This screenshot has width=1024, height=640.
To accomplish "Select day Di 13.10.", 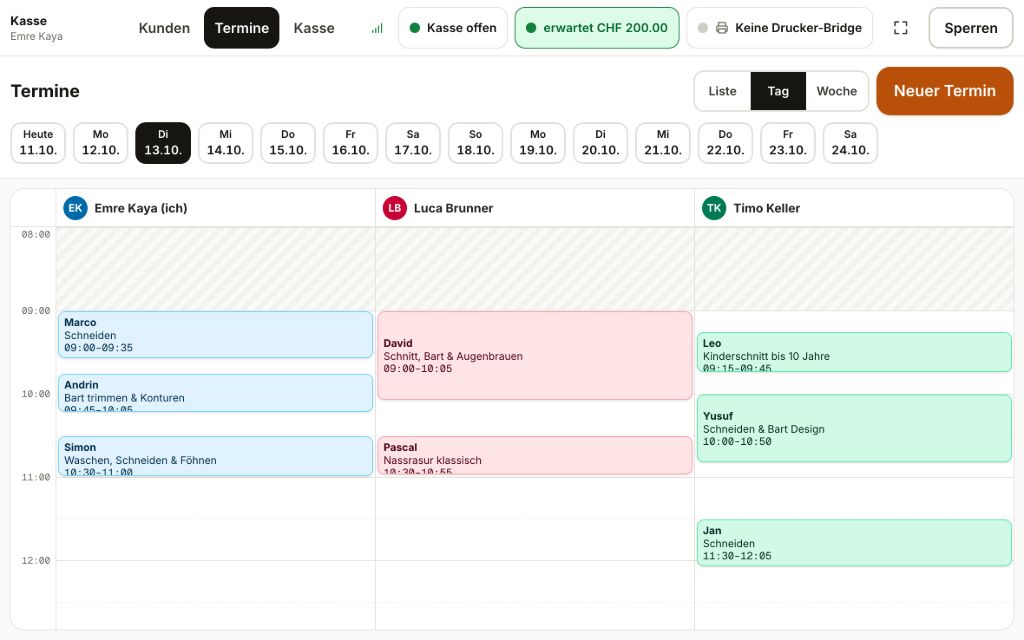I will (x=163, y=142).
